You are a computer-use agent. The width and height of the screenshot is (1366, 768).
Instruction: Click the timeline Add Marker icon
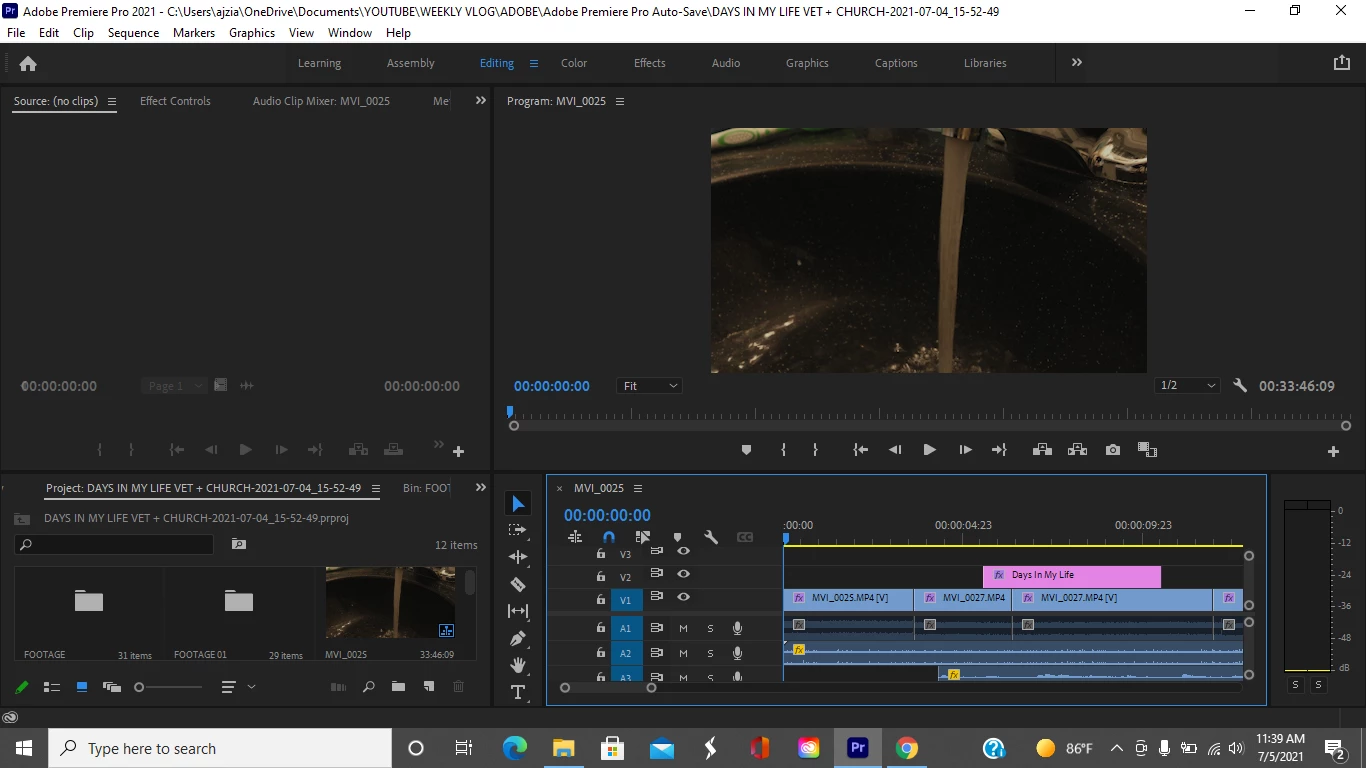pyautogui.click(x=677, y=537)
